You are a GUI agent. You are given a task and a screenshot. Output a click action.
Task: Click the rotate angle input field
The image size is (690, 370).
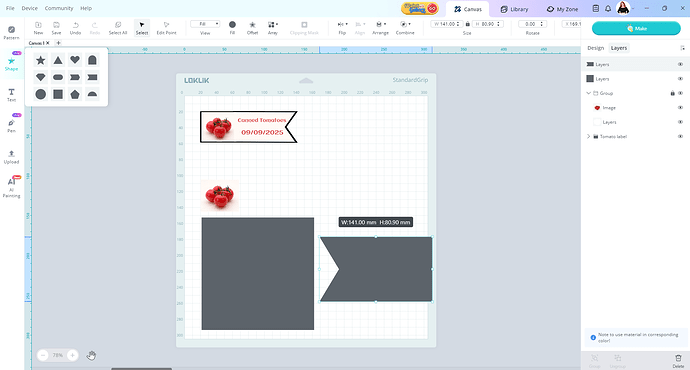click(x=532, y=24)
